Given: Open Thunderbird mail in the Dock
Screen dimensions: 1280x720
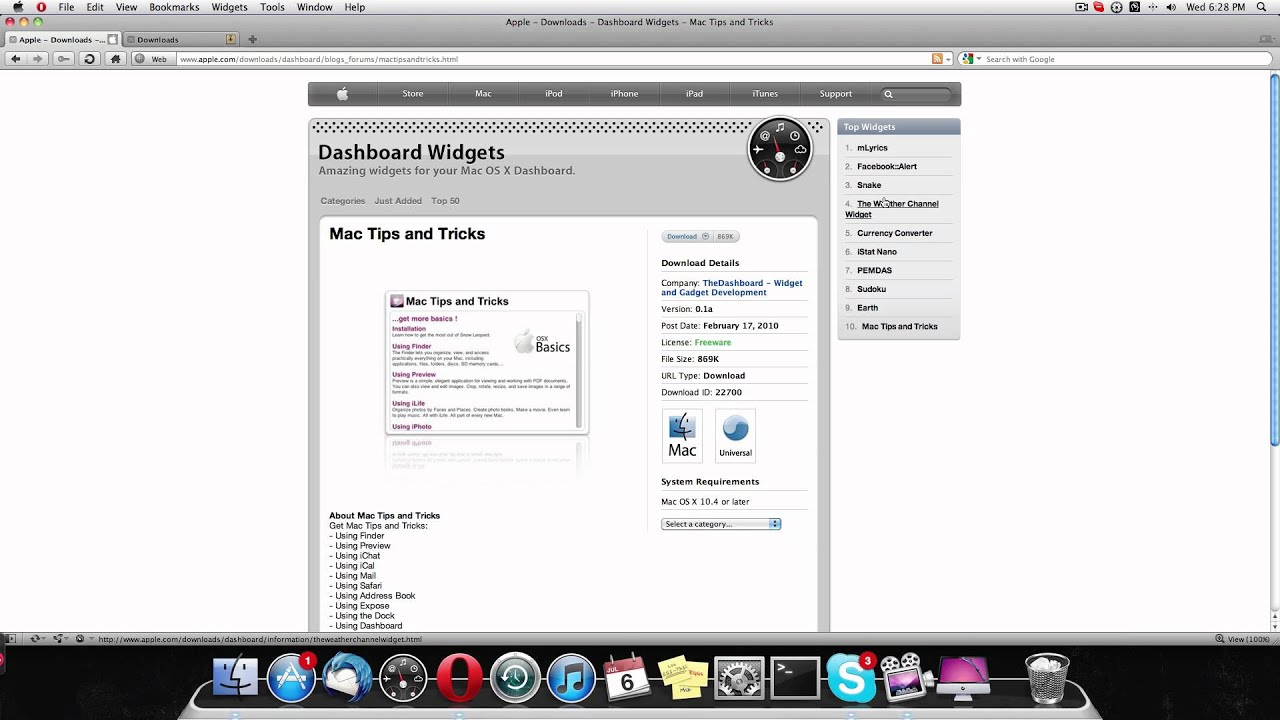Looking at the screenshot, I should [x=348, y=678].
